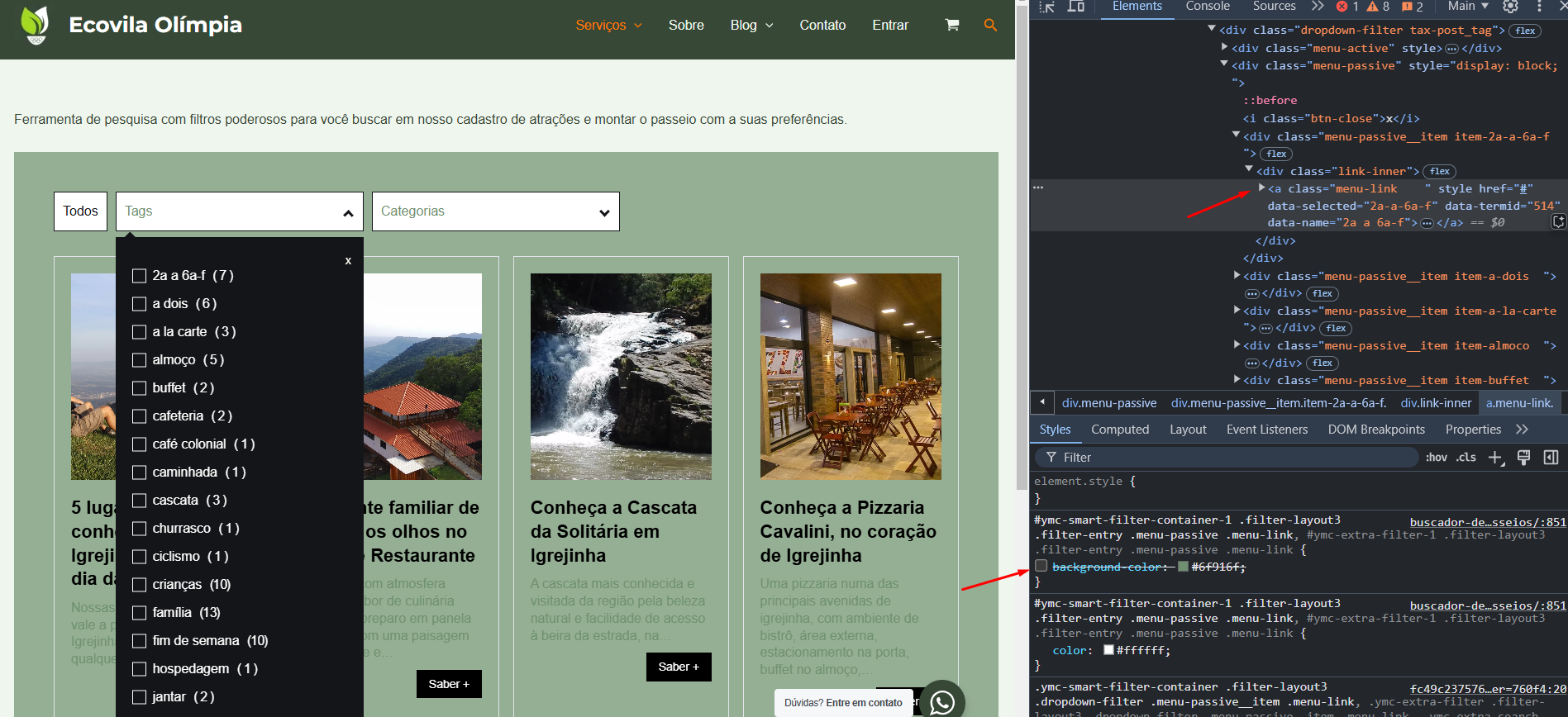This screenshot has height=717, width=1568.
Task: Focus the Styles Filter input field
Action: click(x=1227, y=458)
